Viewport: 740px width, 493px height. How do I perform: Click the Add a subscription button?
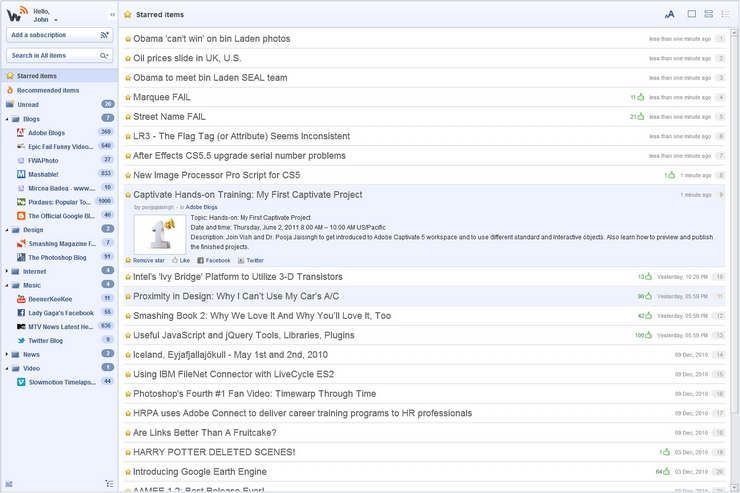(x=58, y=35)
